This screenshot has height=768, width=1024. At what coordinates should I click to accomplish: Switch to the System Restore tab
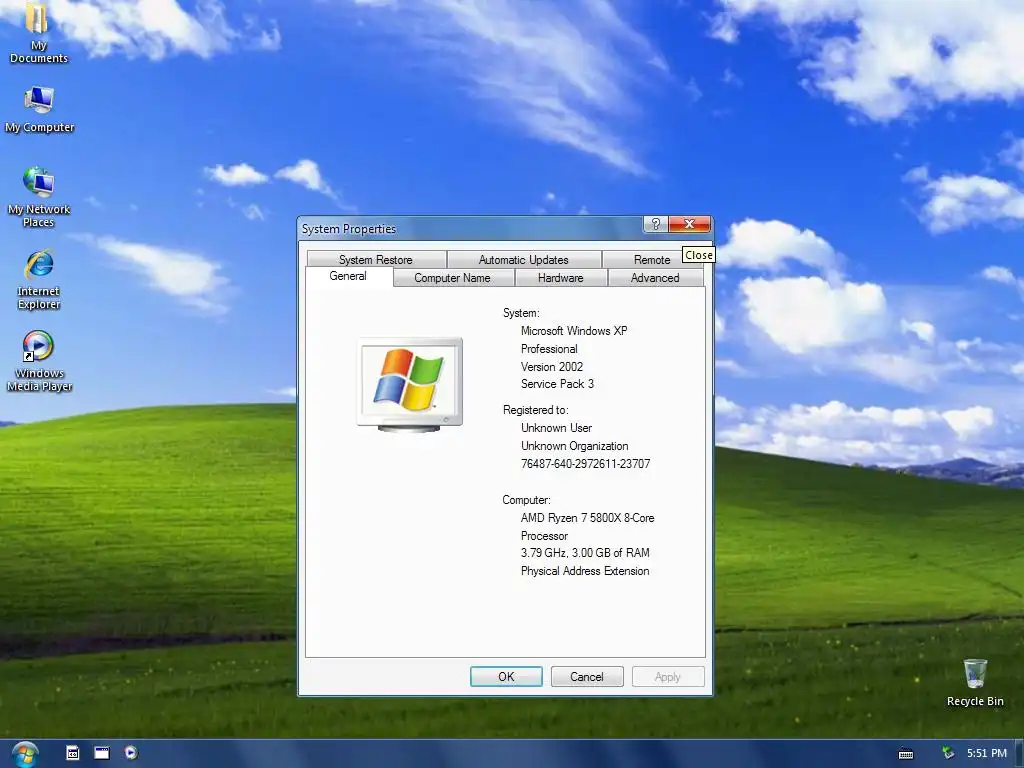tap(376, 259)
